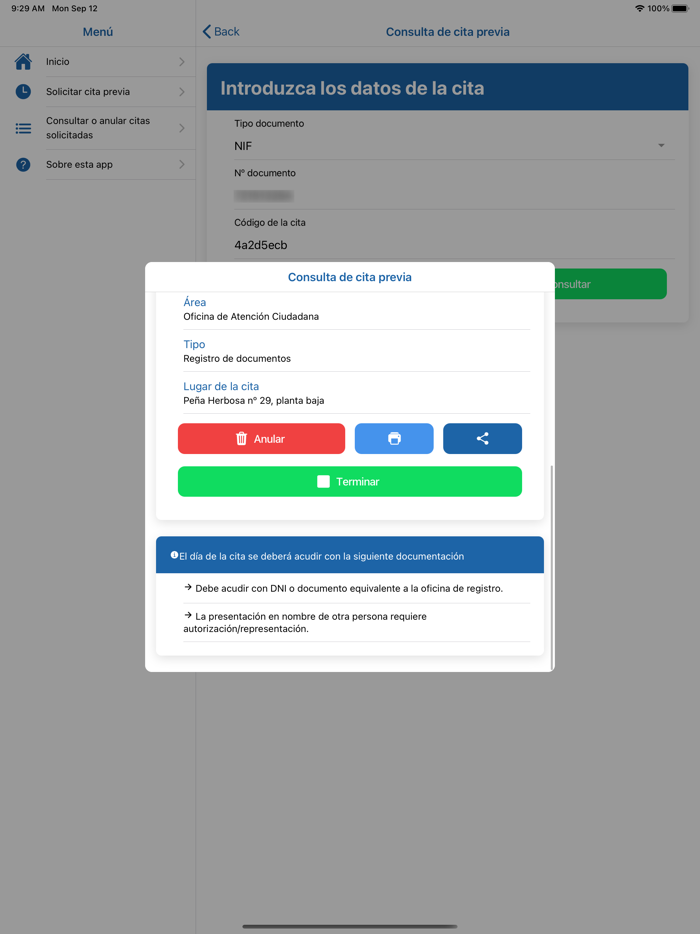
Task: Tap the chevron on Consultar o anular row
Action: tap(182, 128)
